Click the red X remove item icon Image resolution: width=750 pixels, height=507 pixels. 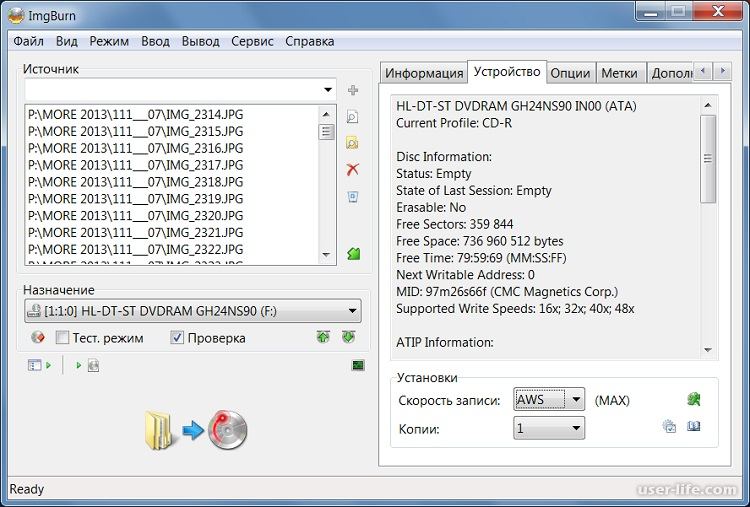(352, 170)
